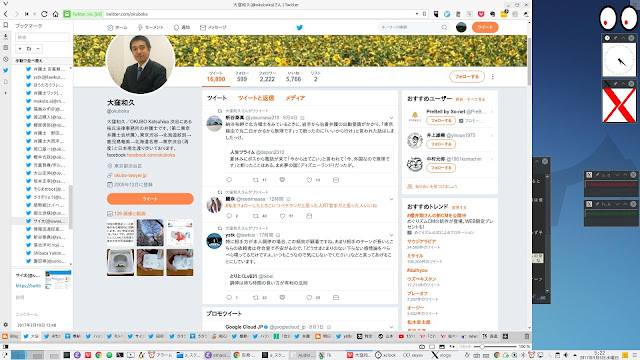Open the facebook.com/okuboka link in bio
The image size is (640, 360).
point(151,155)
